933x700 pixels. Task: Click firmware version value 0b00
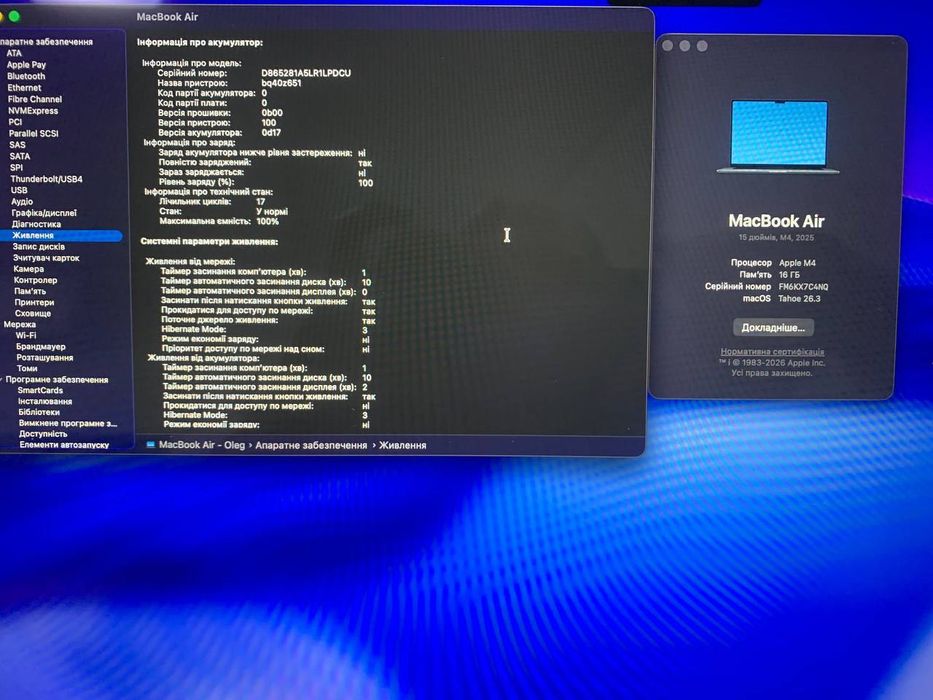click(272, 112)
